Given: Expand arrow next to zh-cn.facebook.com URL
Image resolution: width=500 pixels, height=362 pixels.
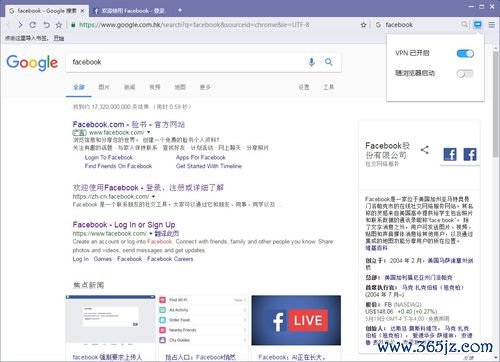Looking at the screenshot, I should pos(153,197).
